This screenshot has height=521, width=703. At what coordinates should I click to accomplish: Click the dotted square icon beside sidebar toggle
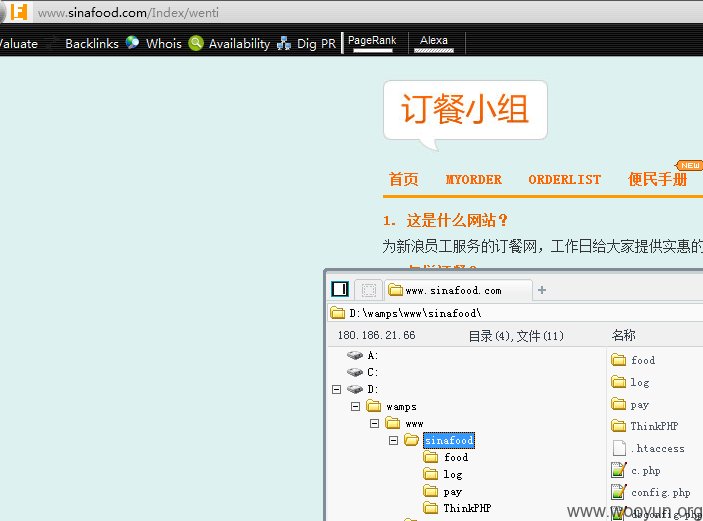369,290
